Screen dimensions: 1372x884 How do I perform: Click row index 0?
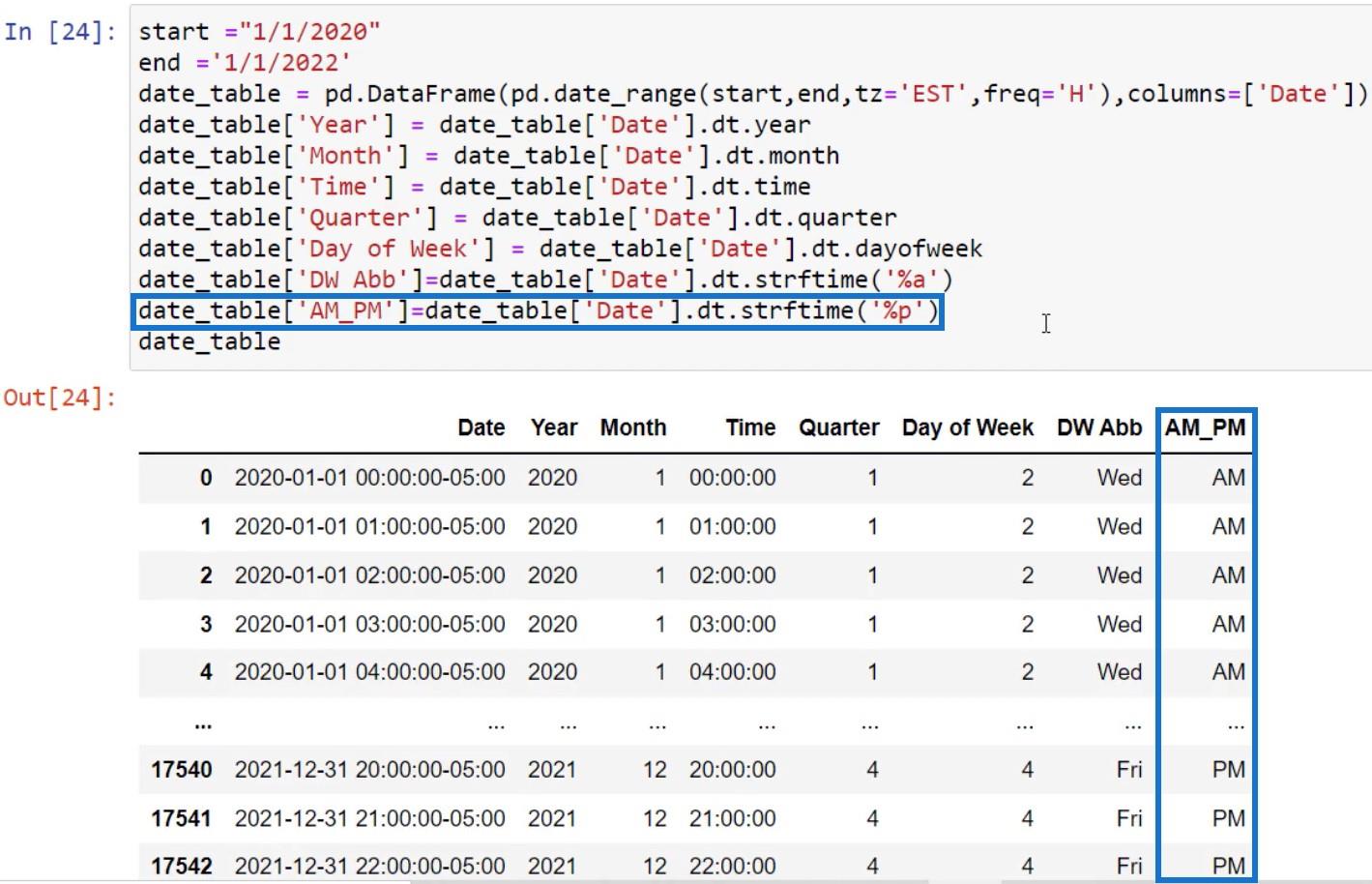click(206, 478)
